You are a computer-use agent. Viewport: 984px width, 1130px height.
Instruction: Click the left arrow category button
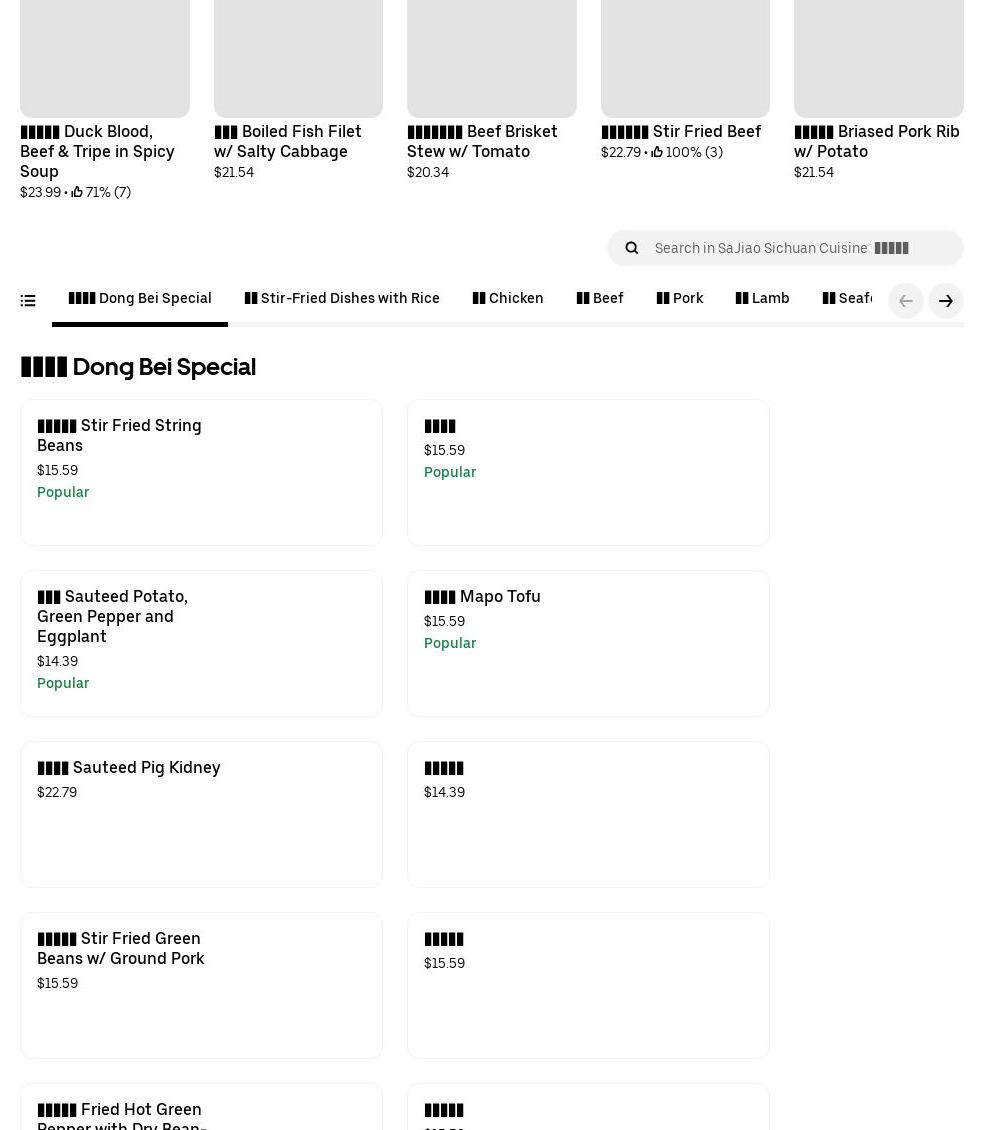coord(906,301)
